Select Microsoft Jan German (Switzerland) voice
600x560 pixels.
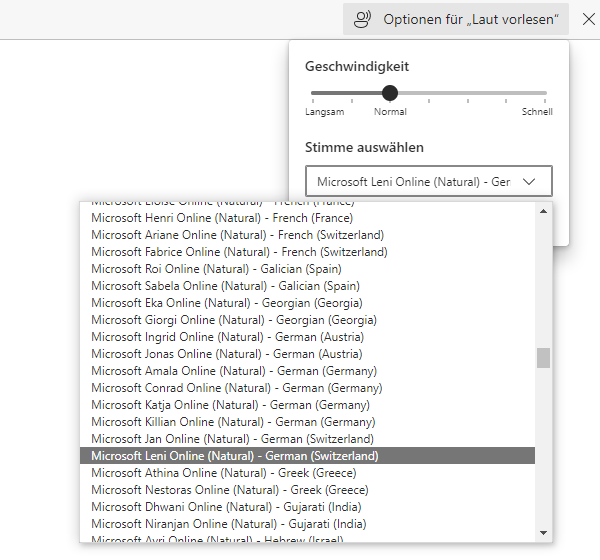coord(307,439)
